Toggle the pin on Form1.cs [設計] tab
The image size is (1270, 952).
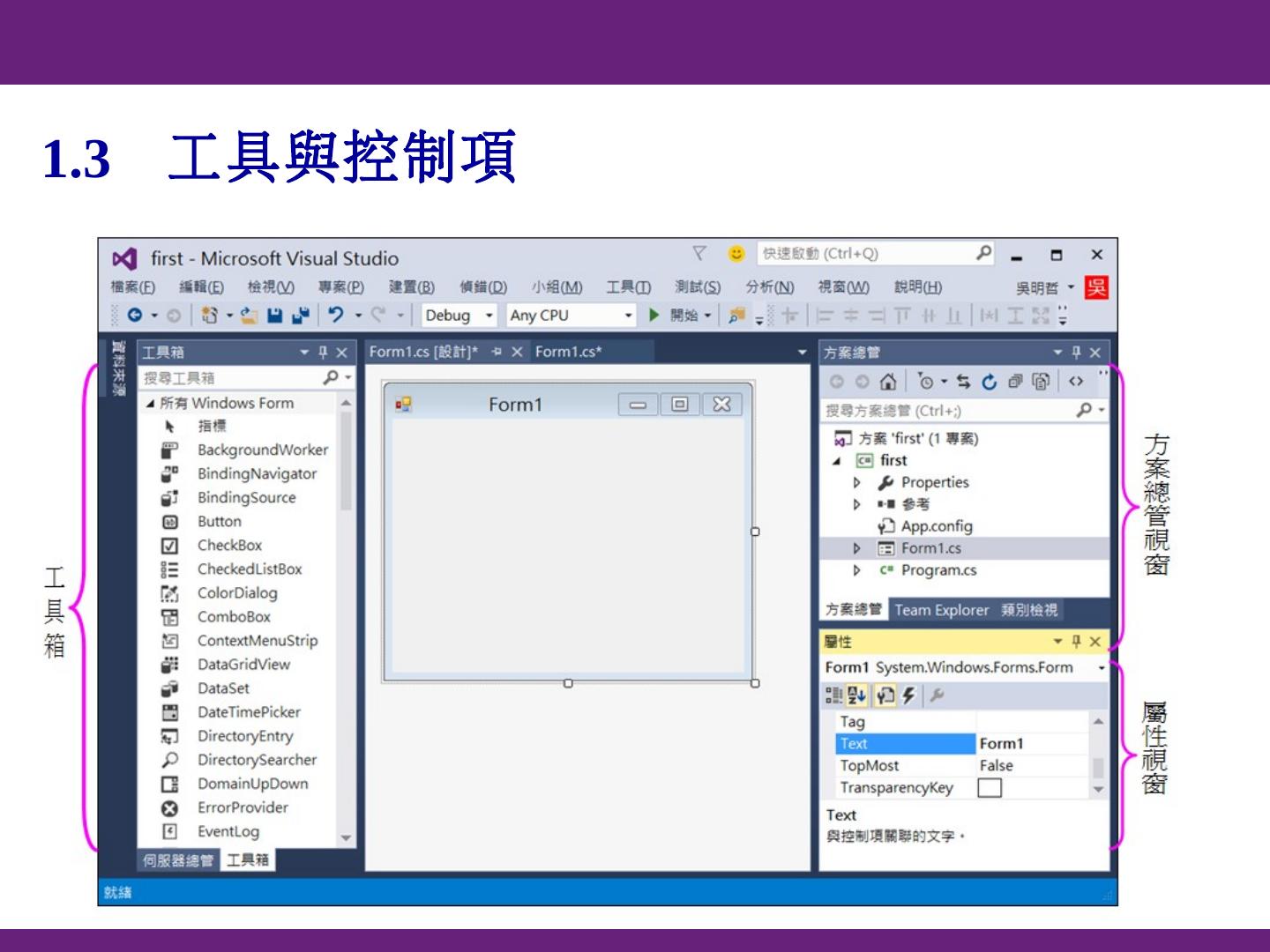click(x=497, y=352)
